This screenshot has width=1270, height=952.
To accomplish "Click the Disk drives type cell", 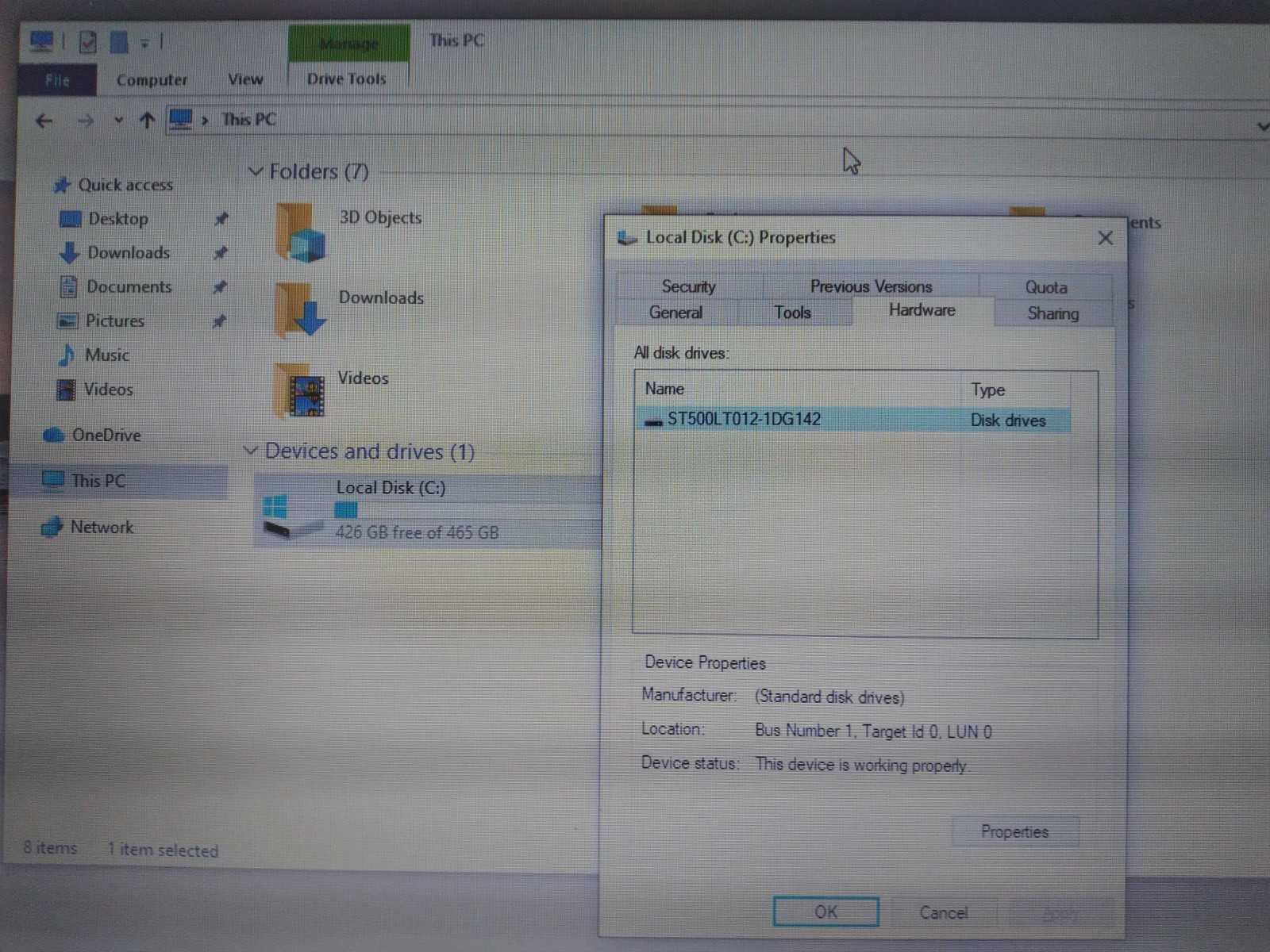I will click(x=1008, y=420).
